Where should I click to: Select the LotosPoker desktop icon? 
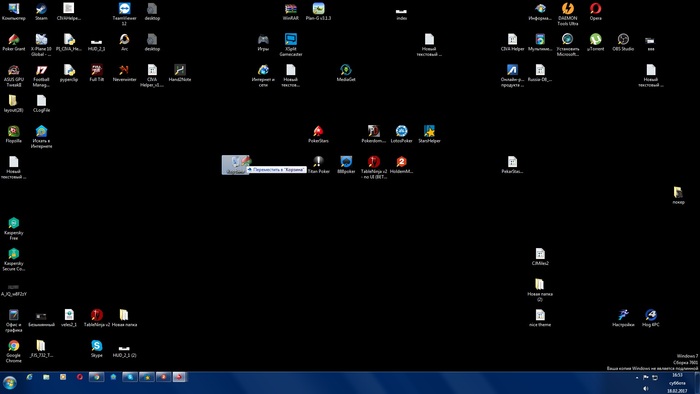click(x=401, y=135)
